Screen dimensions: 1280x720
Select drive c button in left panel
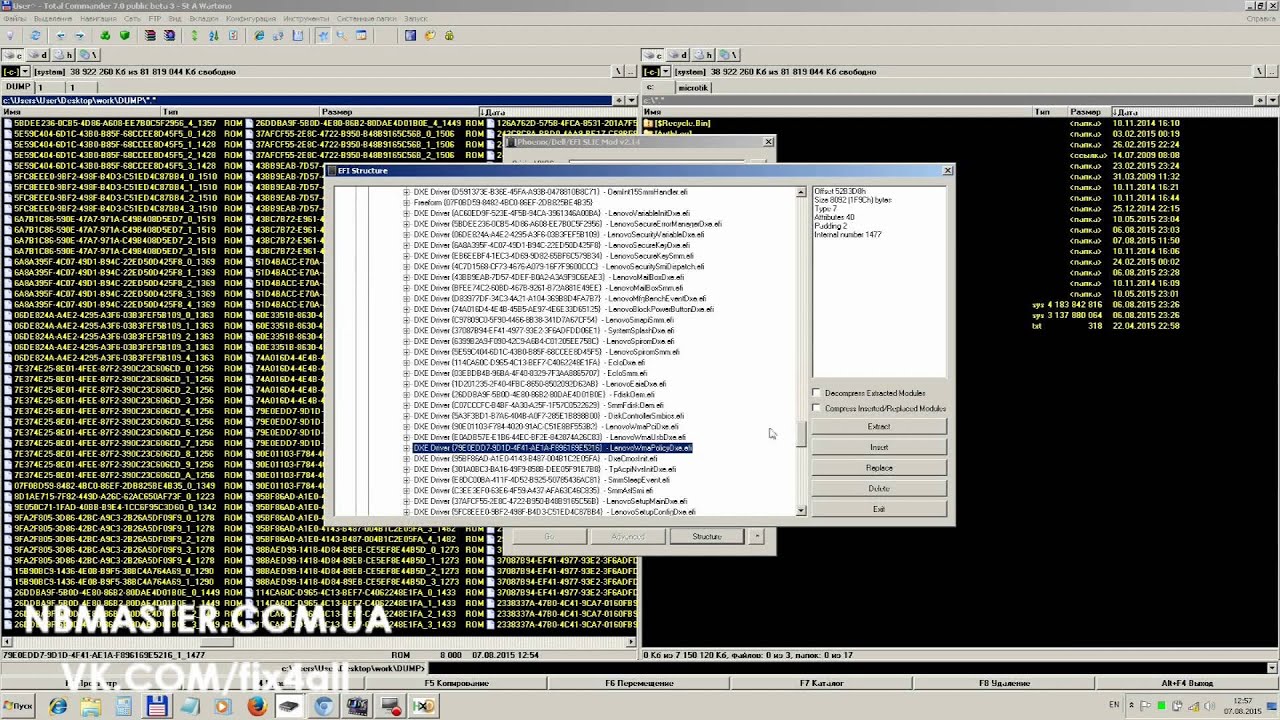[14, 55]
